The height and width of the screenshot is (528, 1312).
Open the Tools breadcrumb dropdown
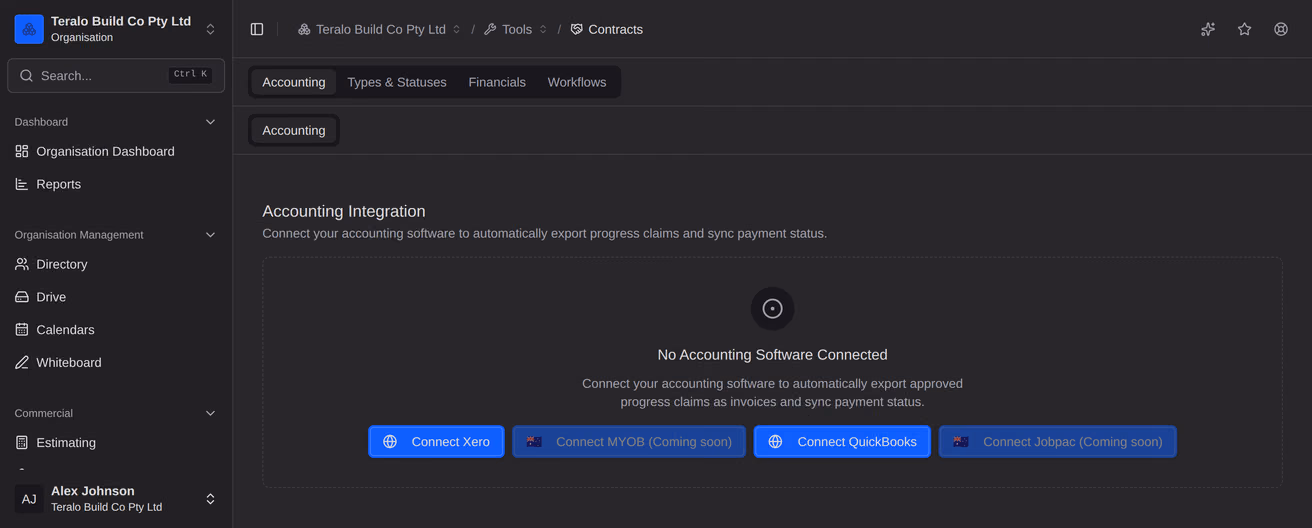543,29
